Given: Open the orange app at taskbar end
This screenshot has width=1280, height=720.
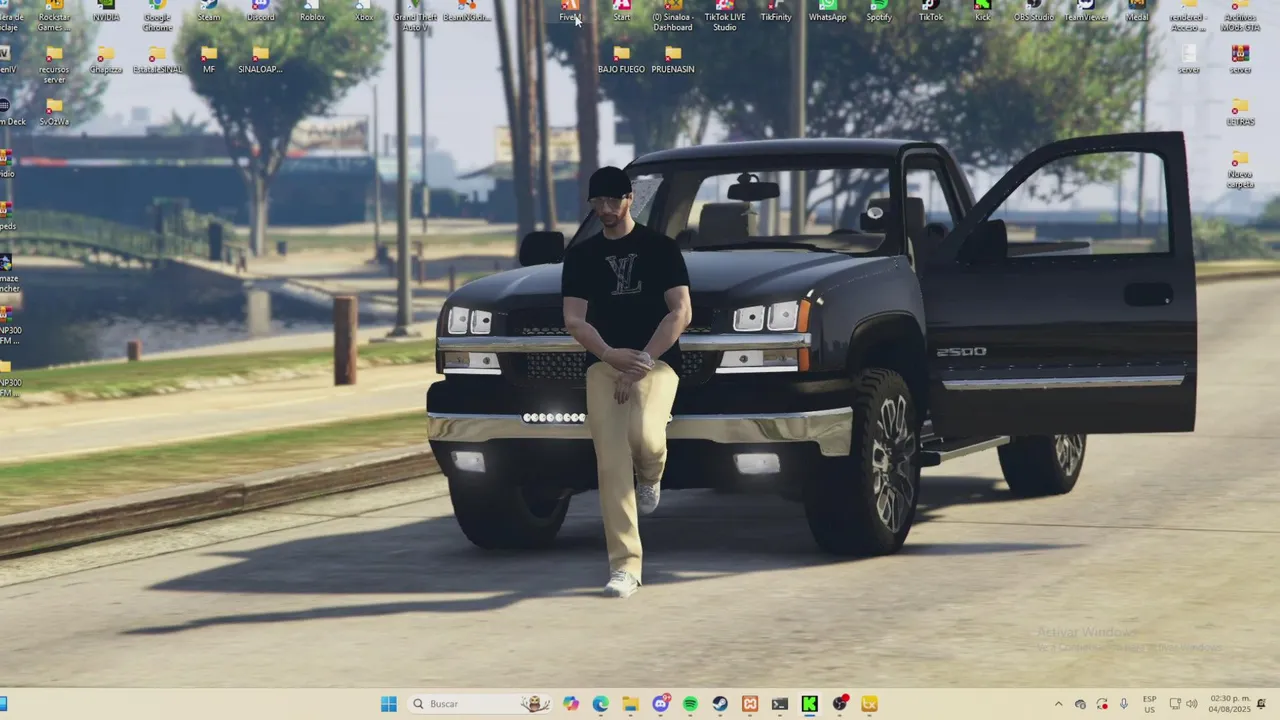Looking at the screenshot, I should tap(870, 704).
